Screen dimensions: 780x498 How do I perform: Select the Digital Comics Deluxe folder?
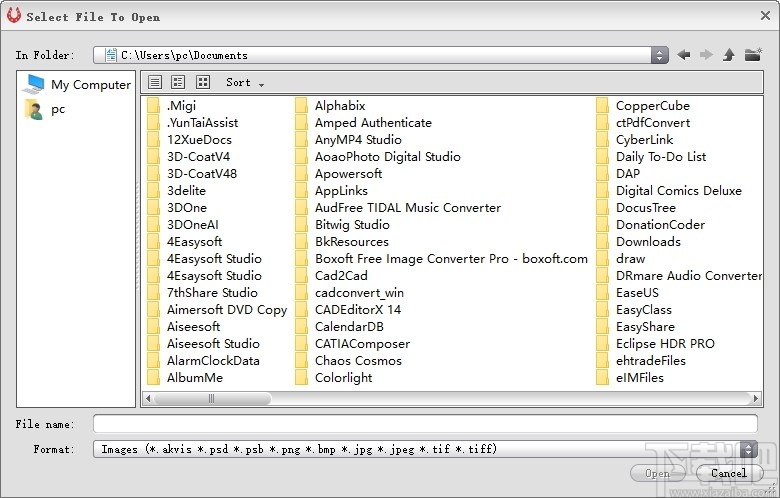[669, 191]
